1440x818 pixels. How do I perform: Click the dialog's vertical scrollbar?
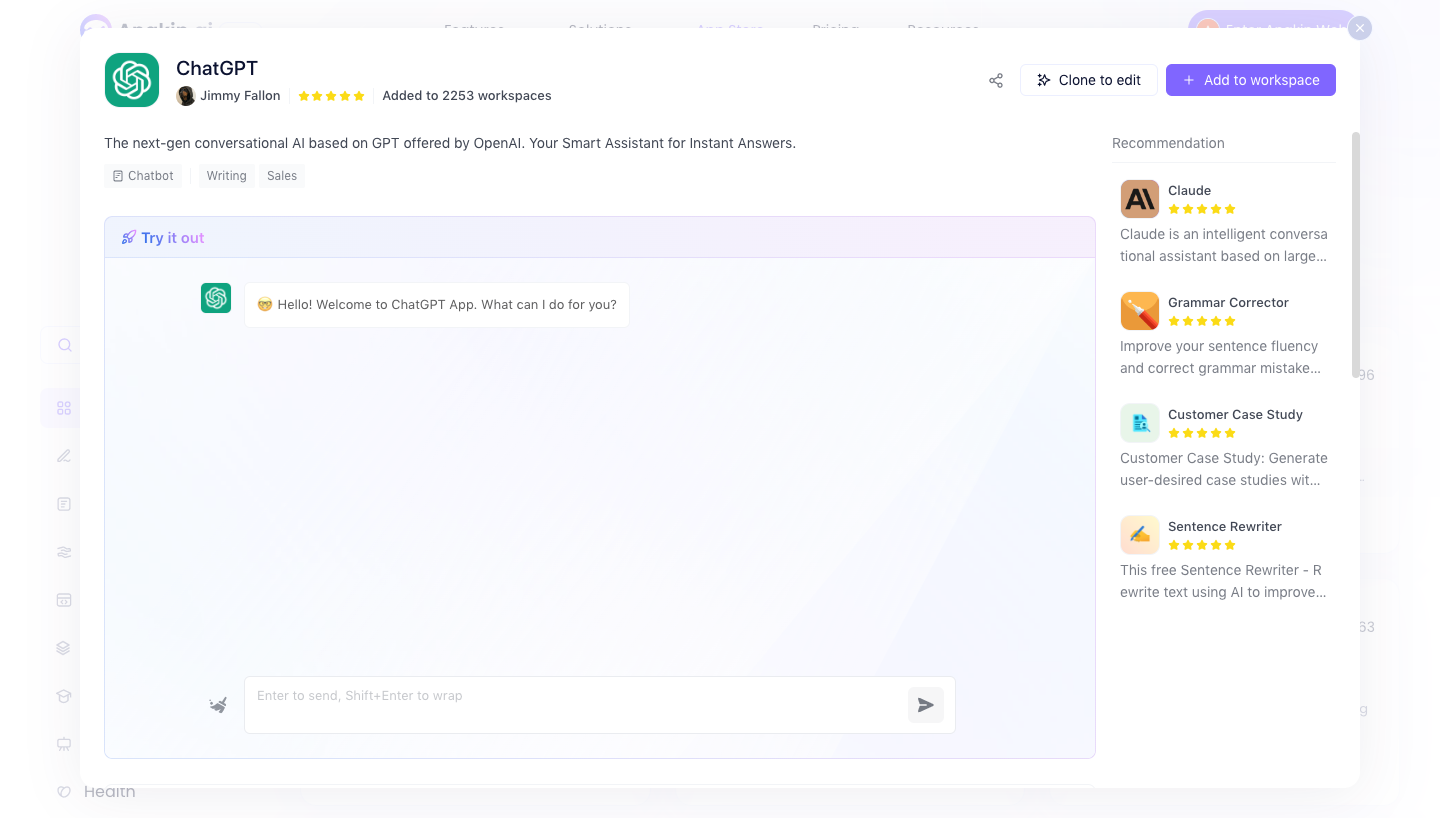[x=1356, y=255]
